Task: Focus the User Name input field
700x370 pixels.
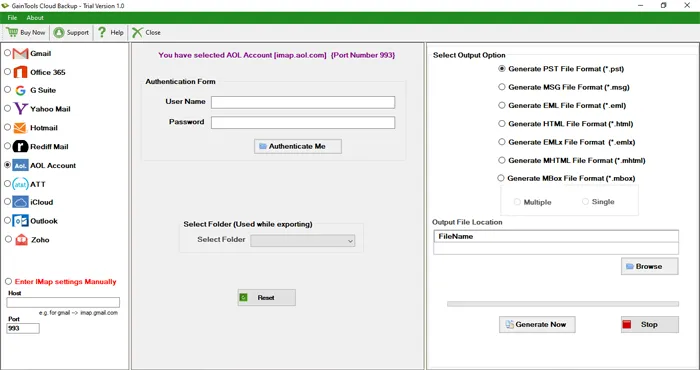Action: pyautogui.click(x=303, y=102)
